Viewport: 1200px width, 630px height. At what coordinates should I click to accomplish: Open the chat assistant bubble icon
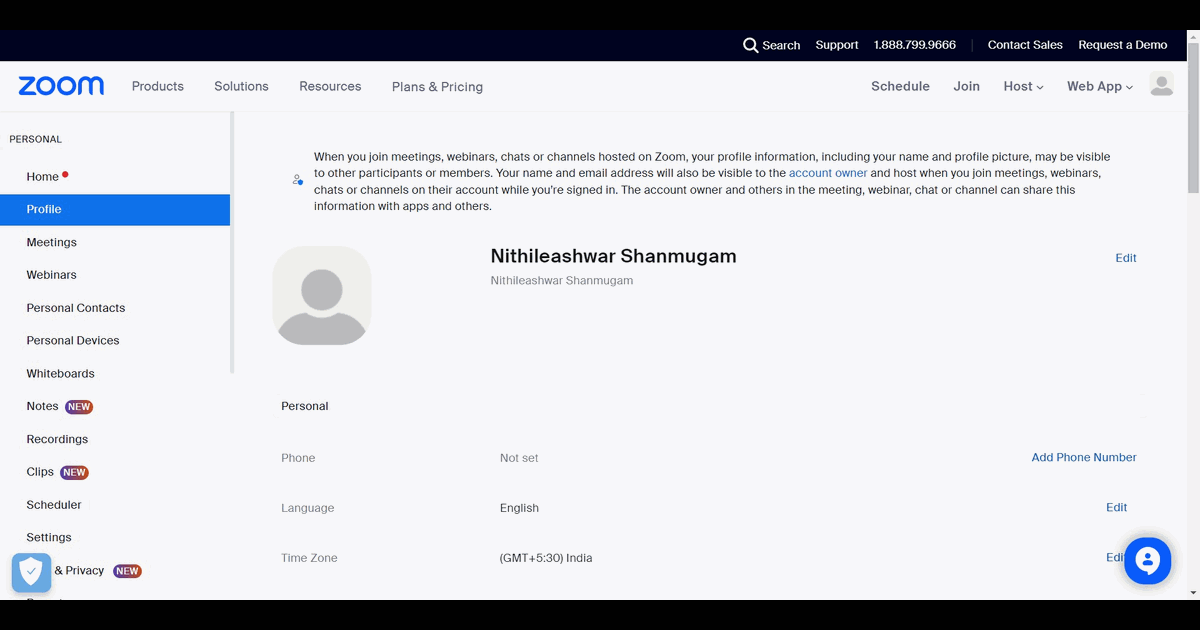pos(1147,561)
